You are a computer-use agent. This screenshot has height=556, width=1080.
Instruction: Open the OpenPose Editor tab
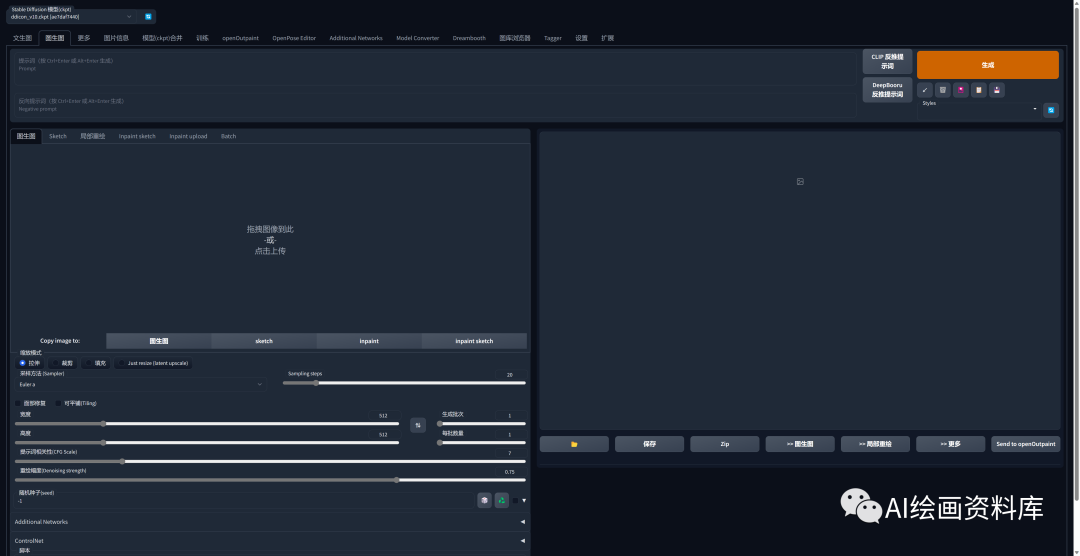point(294,38)
